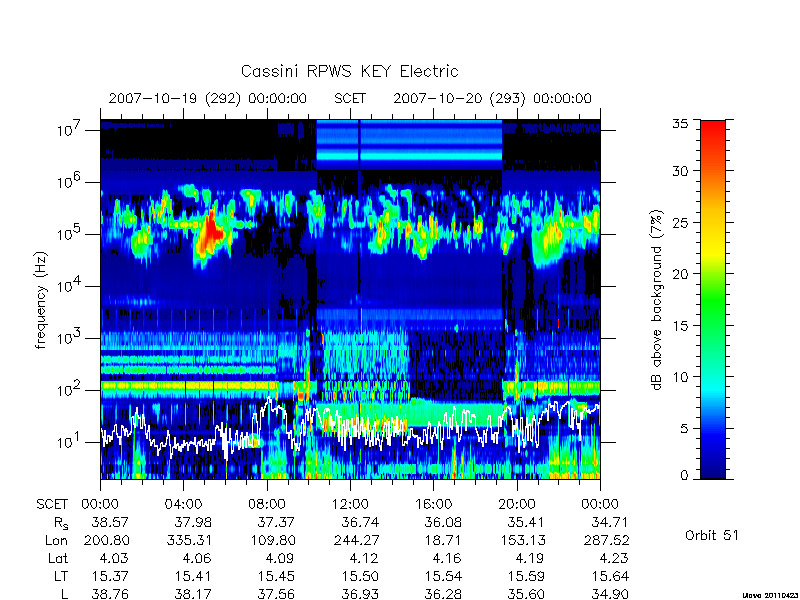
Task: Click the Lon value 18.71
Action: 443,540
